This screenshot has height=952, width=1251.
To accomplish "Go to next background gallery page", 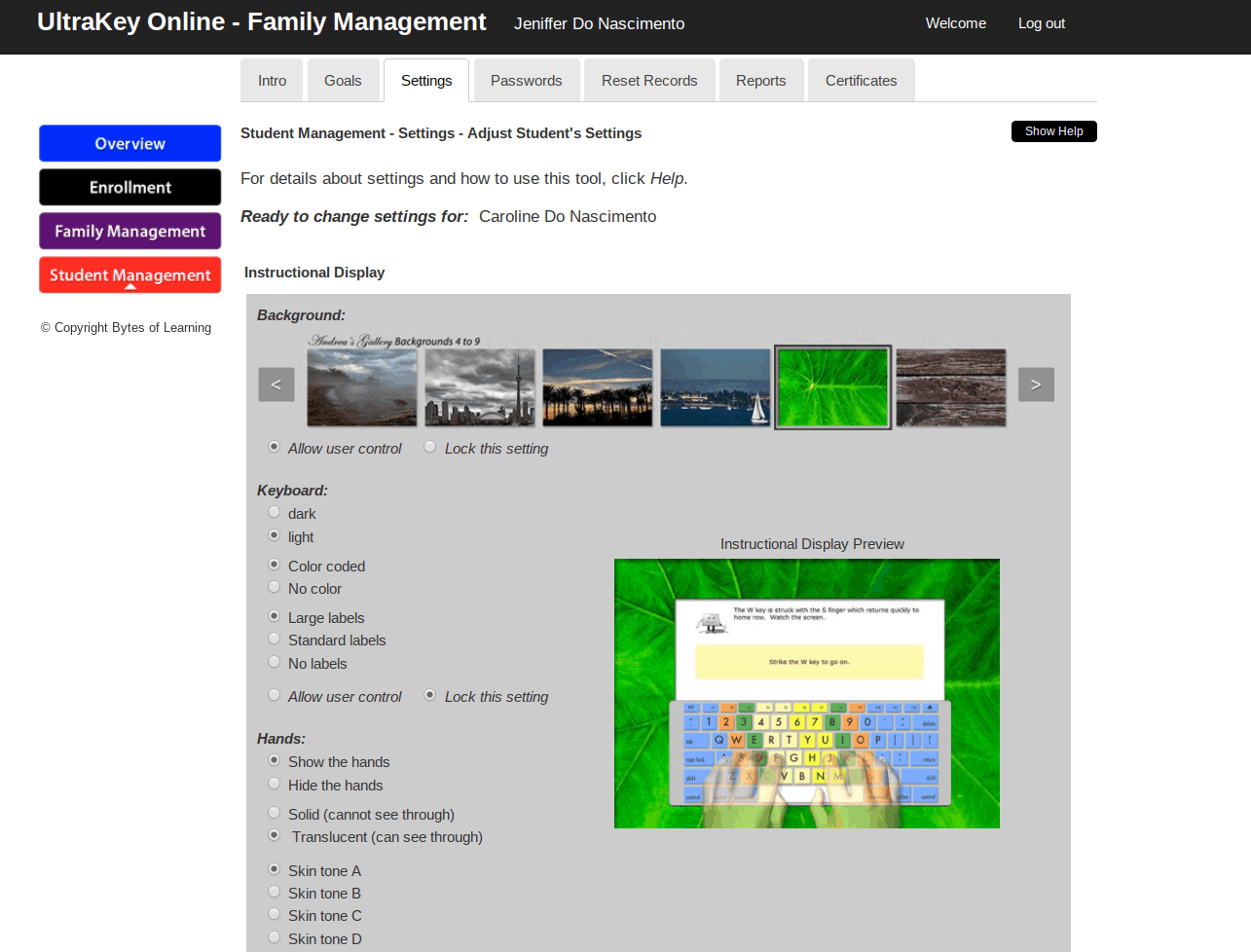I will pyautogui.click(x=1036, y=384).
